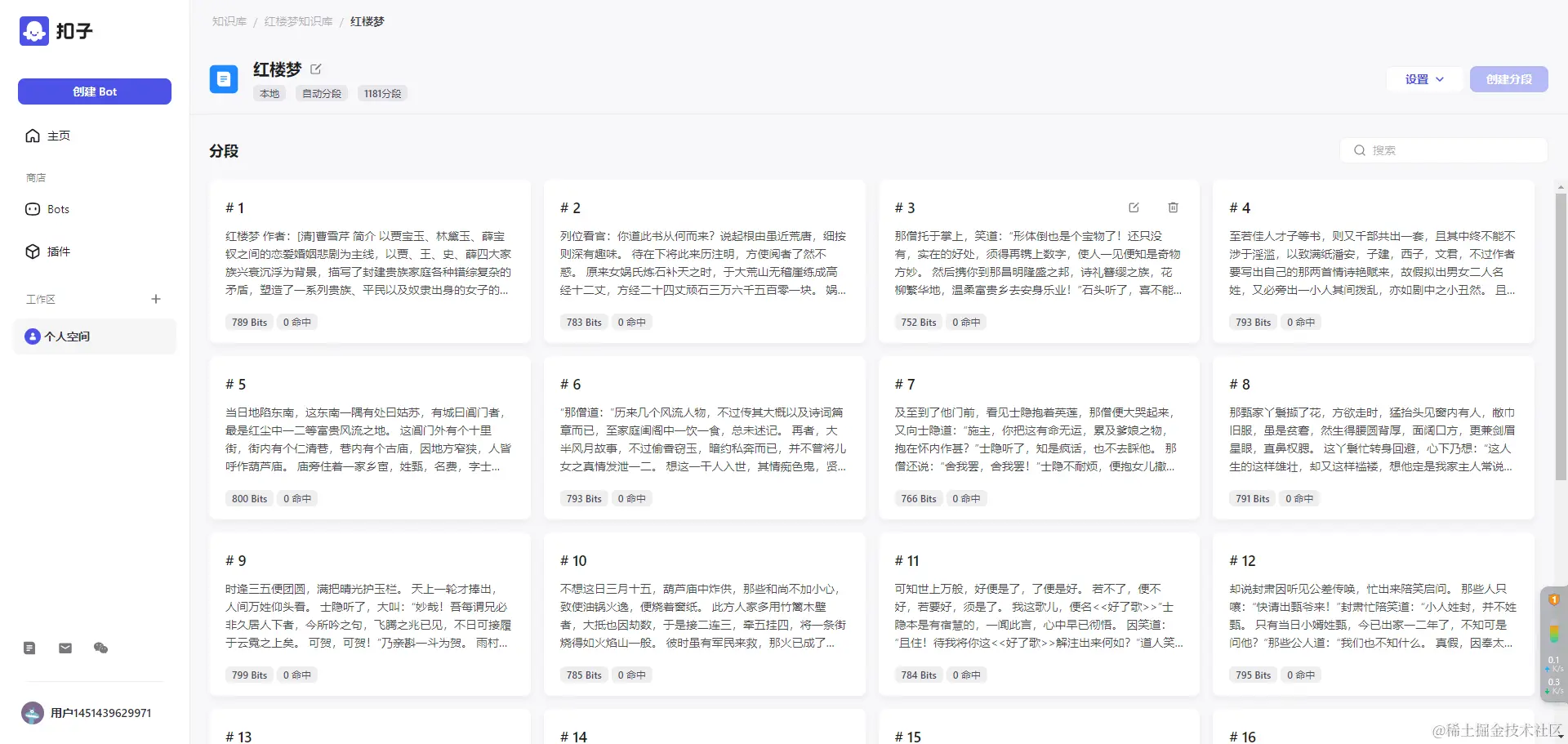Expand the 设置 dropdown
Image resolution: width=1568 pixels, height=744 pixels.
(1424, 79)
